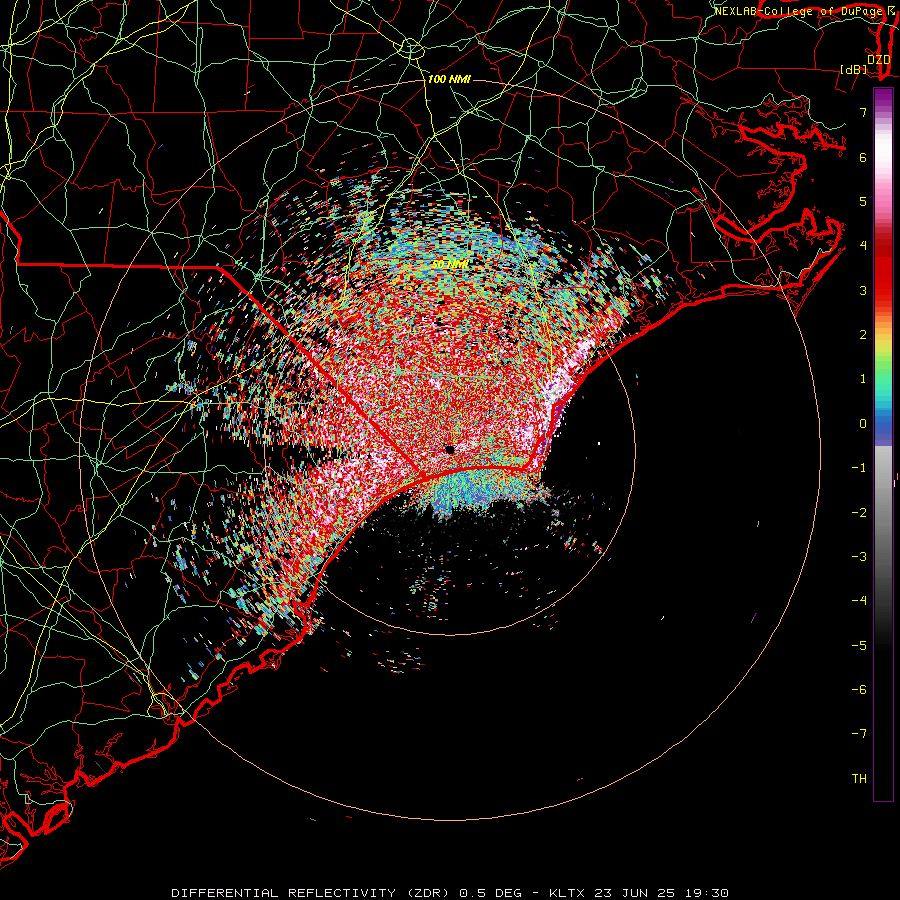This screenshot has height=900, width=900.
Task: Click the ZDR color scale bar
Action: click(x=883, y=444)
